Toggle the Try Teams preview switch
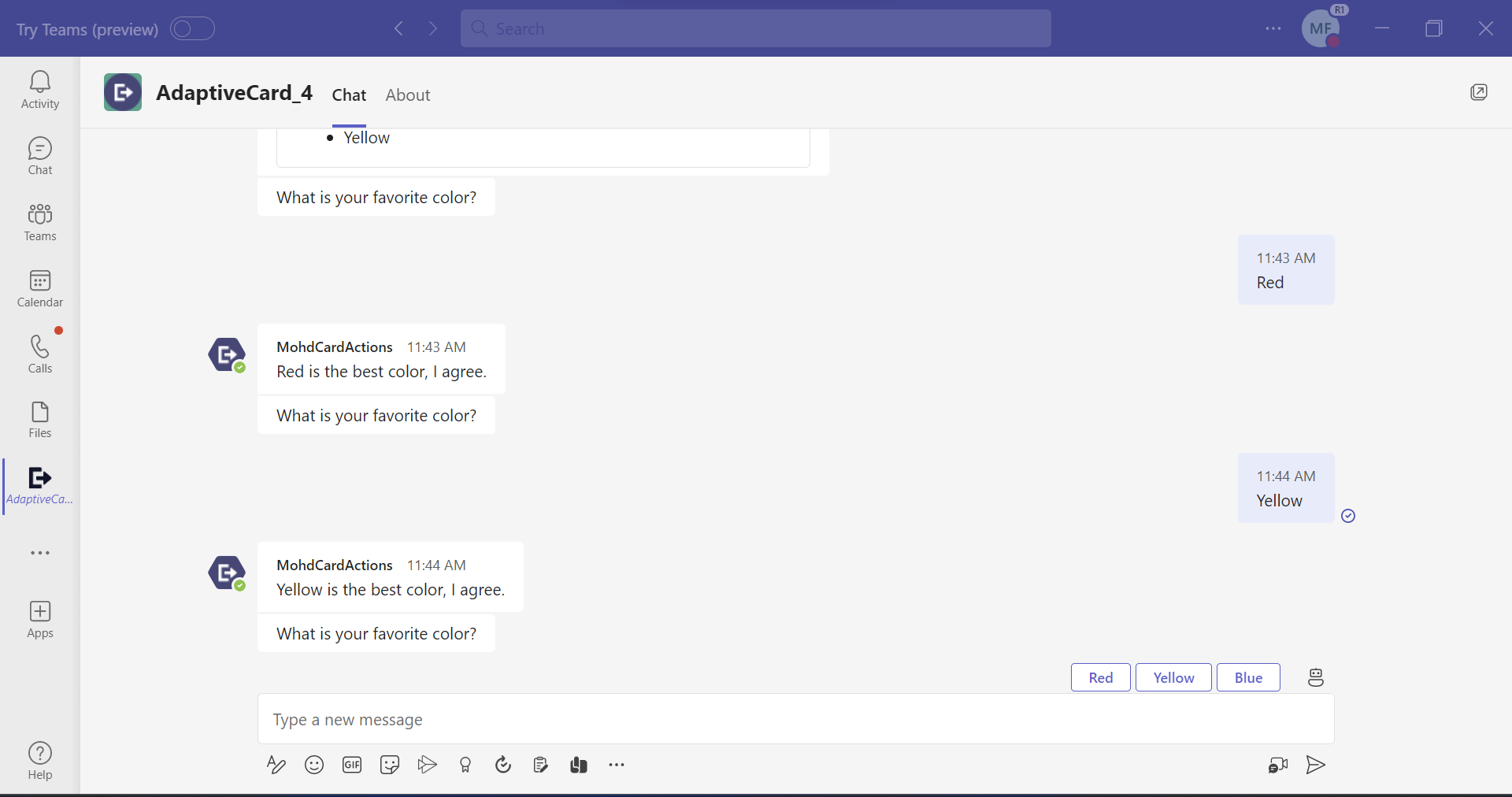 tap(193, 29)
